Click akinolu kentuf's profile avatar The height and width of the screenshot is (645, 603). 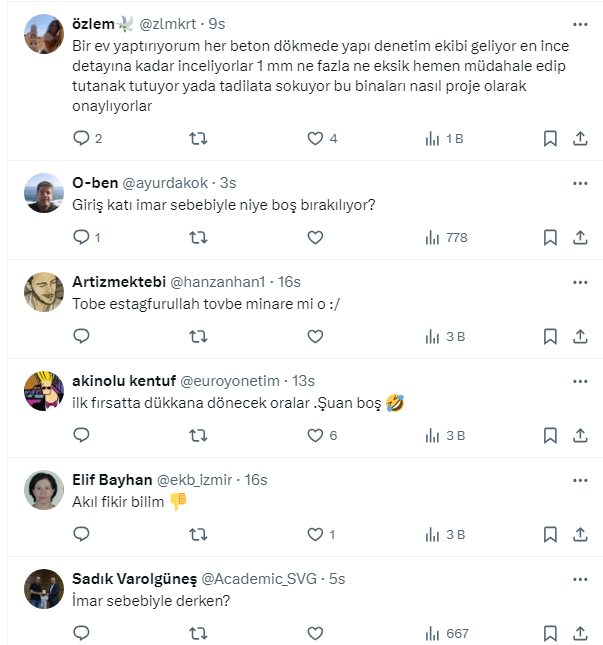pyautogui.click(x=43, y=391)
